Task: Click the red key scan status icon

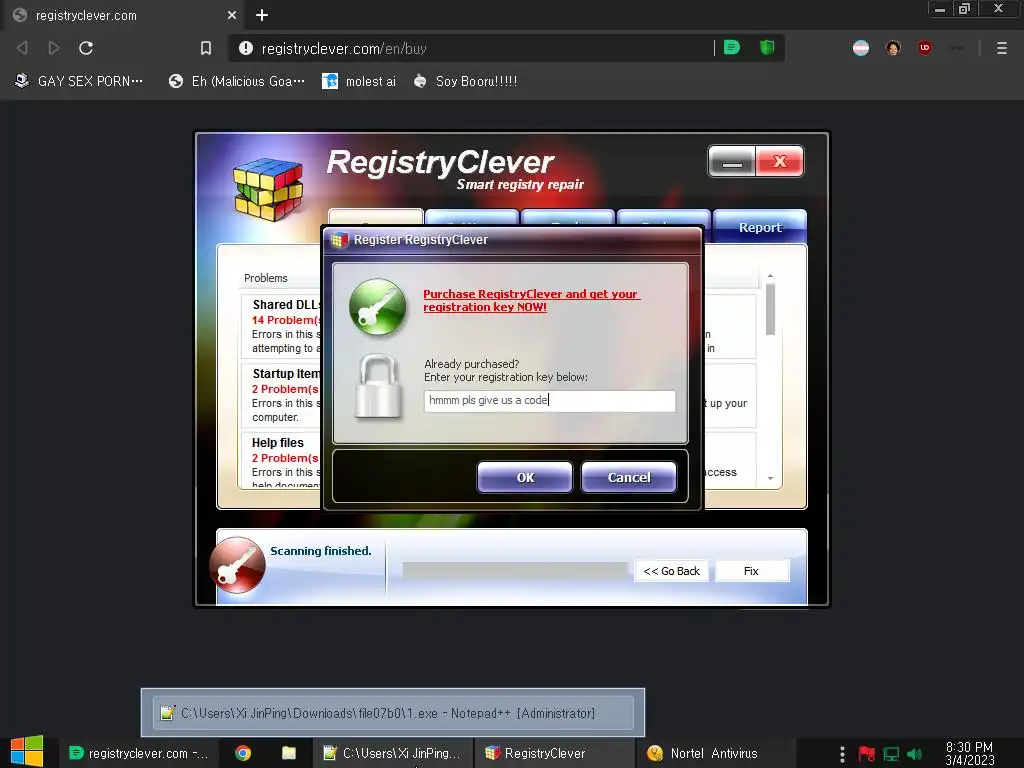Action: (237, 566)
